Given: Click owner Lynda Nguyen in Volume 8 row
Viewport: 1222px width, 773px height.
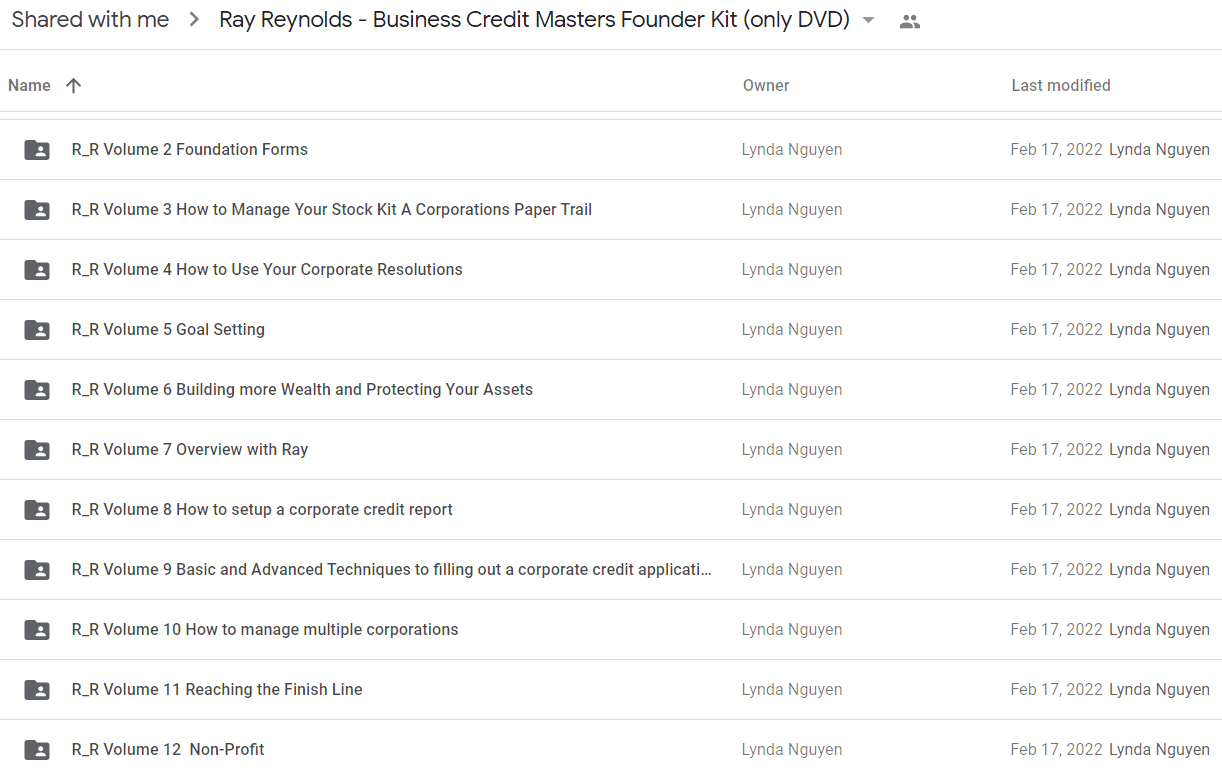Looking at the screenshot, I should tap(792, 510).
